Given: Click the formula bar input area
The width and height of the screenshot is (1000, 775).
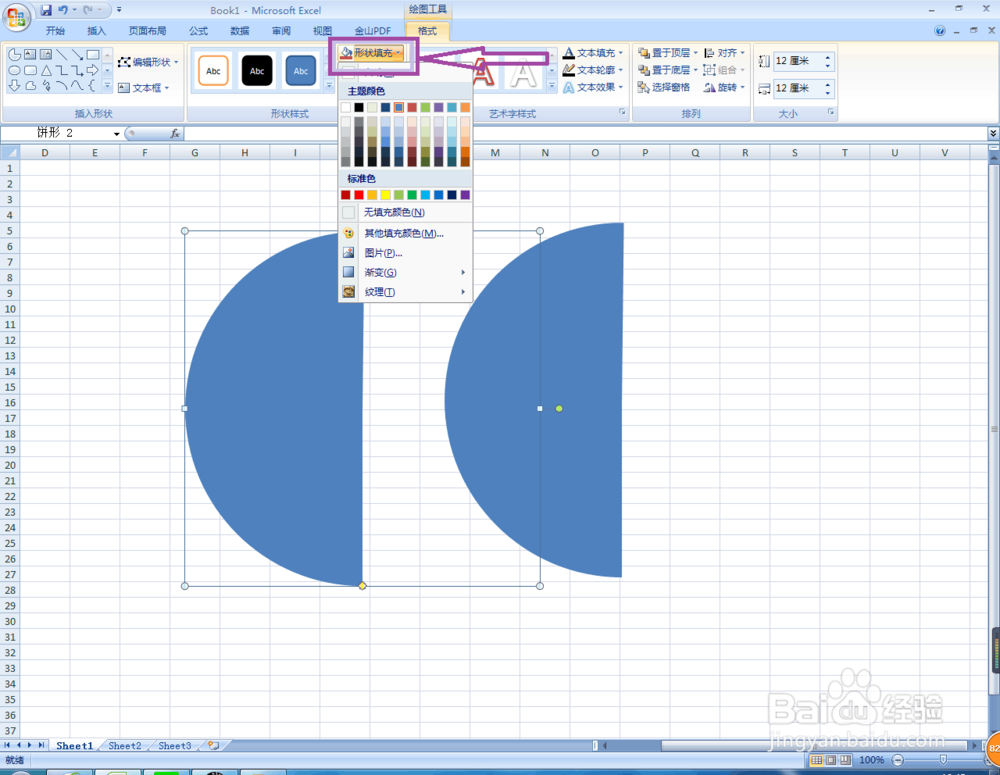Looking at the screenshot, I should 585,133.
